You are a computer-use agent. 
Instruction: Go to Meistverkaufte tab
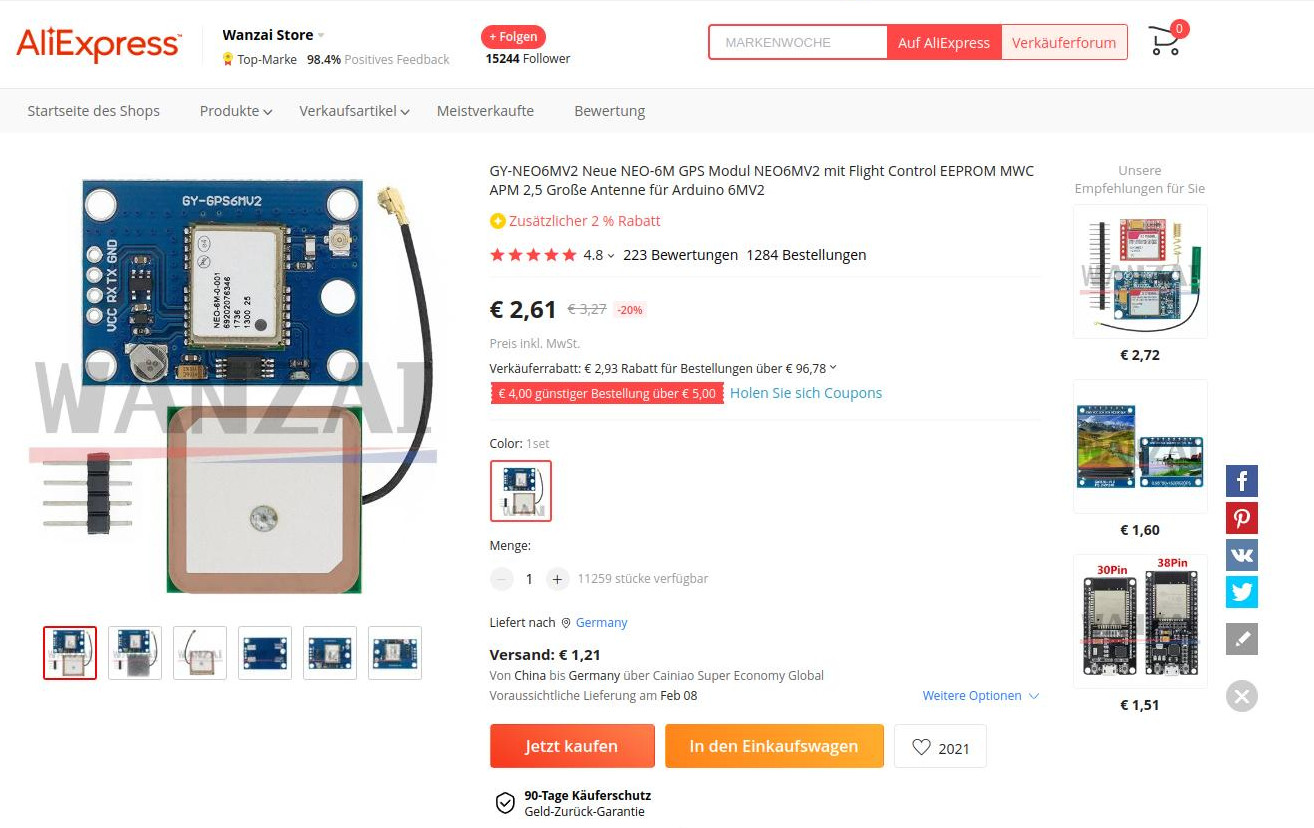[x=485, y=111]
